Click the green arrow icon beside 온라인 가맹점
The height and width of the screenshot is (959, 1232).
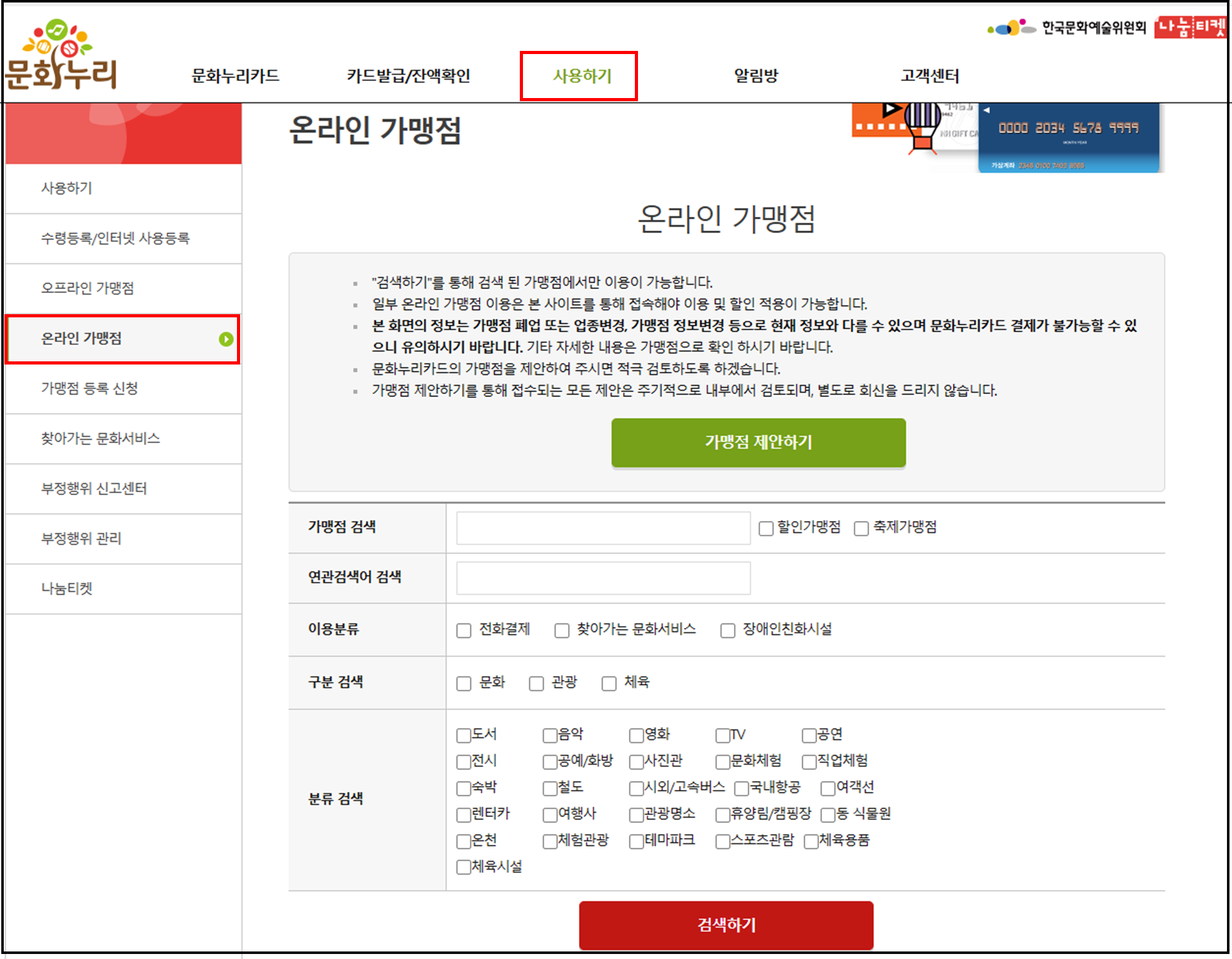[x=226, y=339]
